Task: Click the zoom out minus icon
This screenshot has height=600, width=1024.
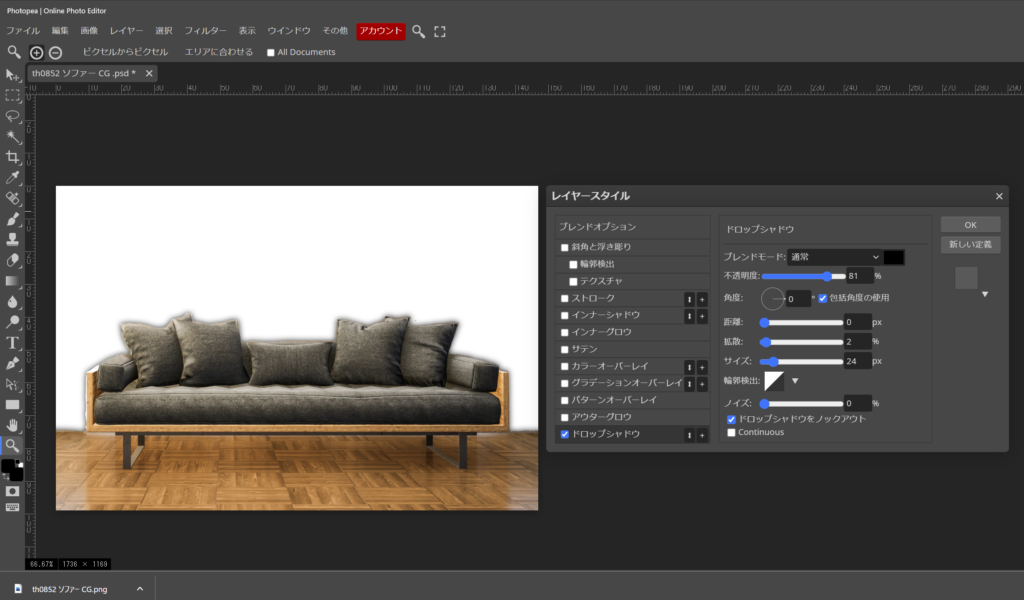Action: (56, 52)
